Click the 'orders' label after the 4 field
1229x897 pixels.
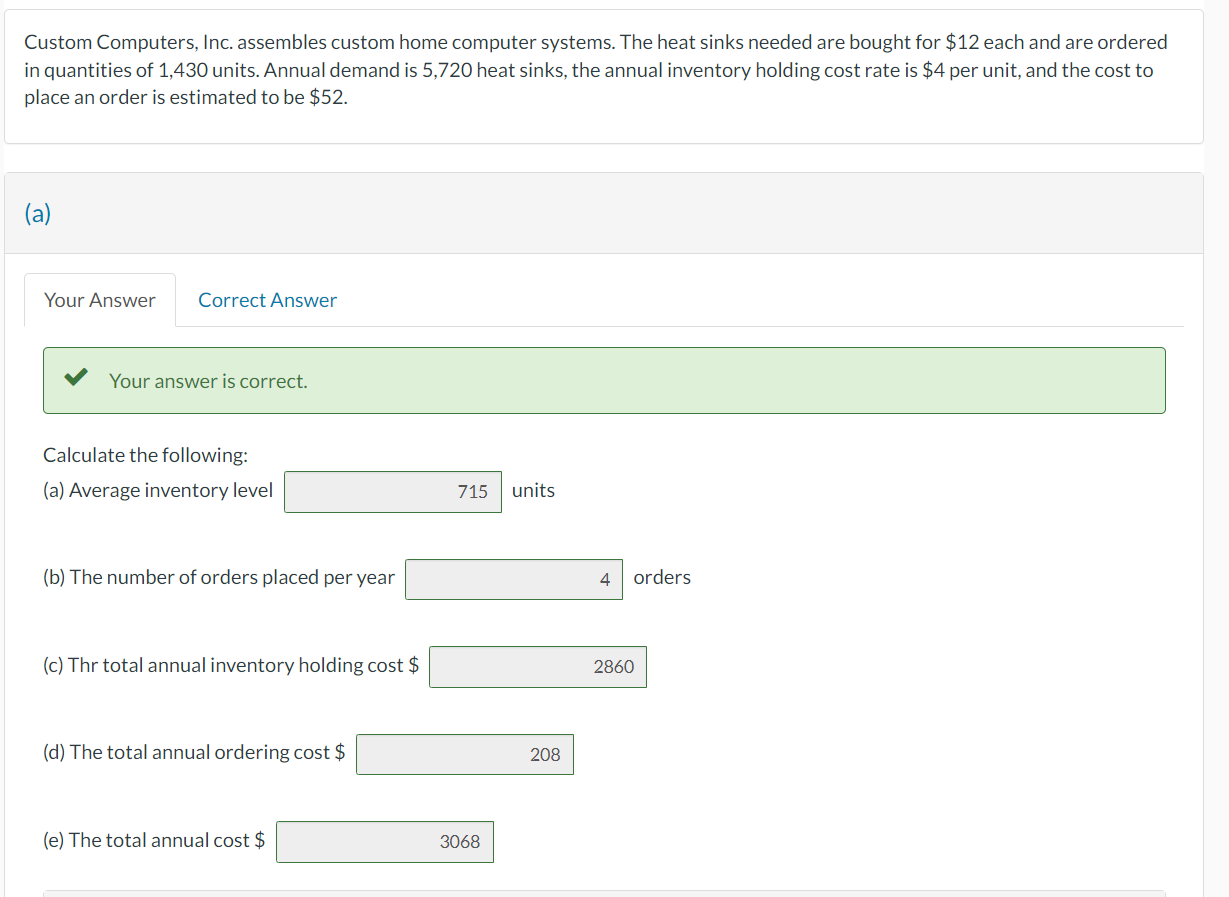[x=662, y=577]
